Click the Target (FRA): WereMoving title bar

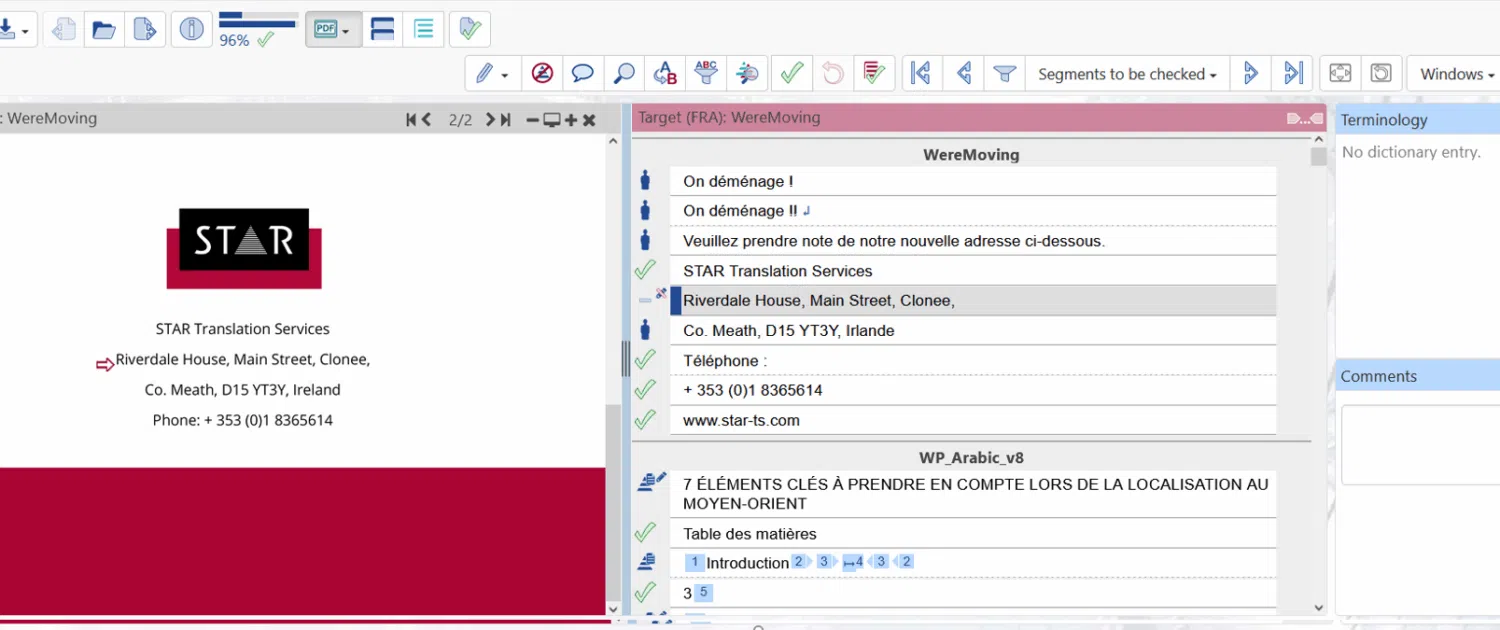pos(979,118)
